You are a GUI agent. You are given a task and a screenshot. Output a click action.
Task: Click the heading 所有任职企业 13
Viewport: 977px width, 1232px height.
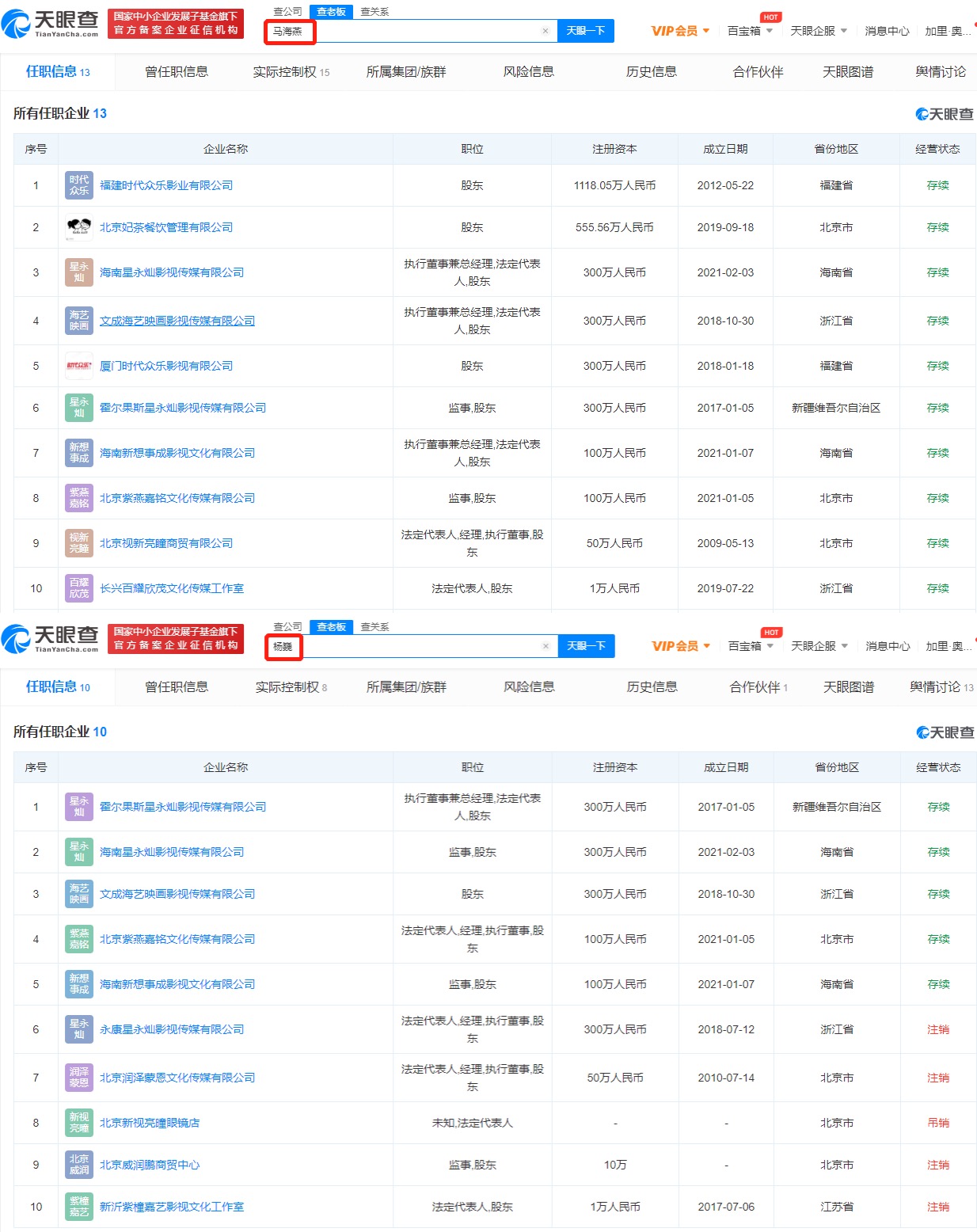pos(60,113)
